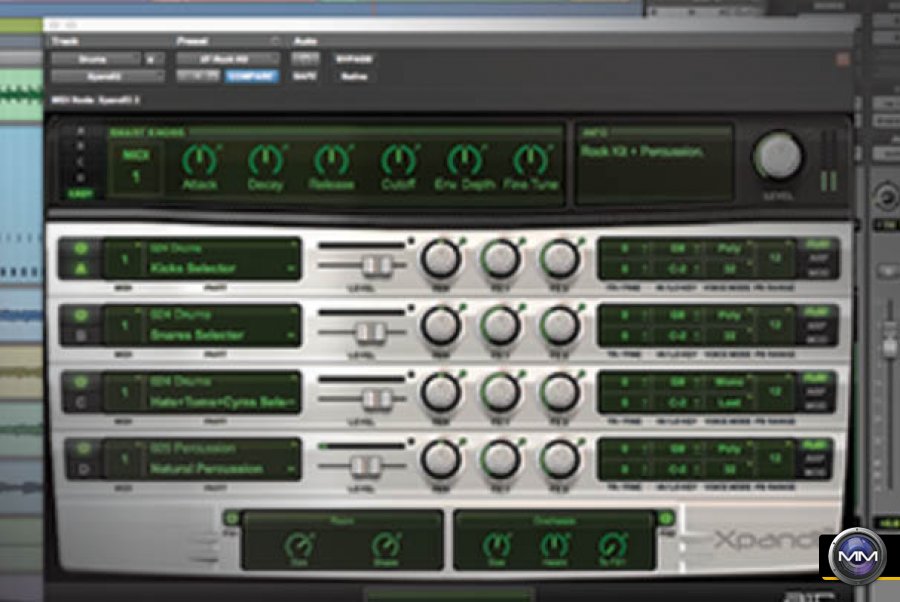Click the Level fader on Snares Selector row
The width and height of the screenshot is (900, 602).
pyautogui.click(x=370, y=332)
